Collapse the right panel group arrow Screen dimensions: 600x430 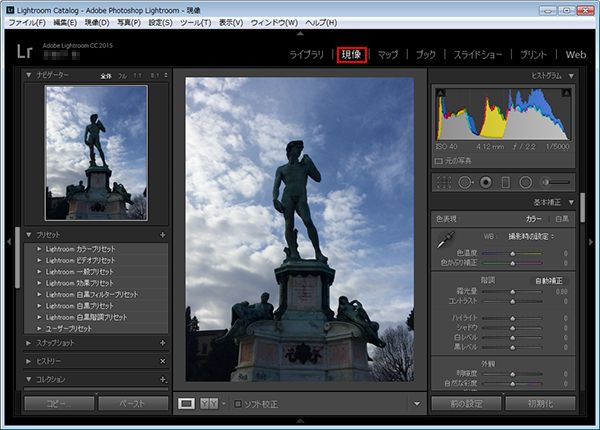591,242
